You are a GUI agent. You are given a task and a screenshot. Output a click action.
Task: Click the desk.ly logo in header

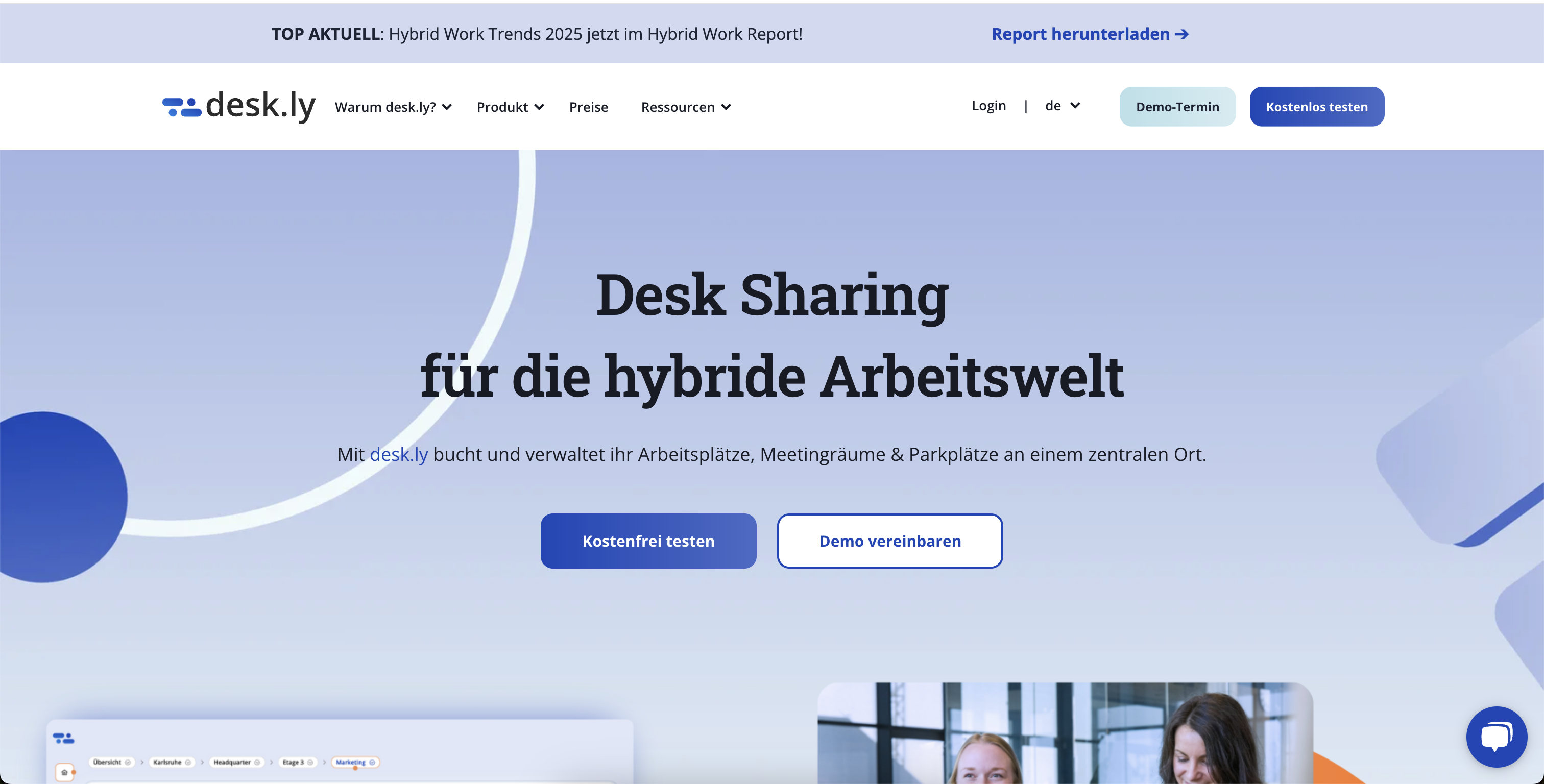pos(238,106)
